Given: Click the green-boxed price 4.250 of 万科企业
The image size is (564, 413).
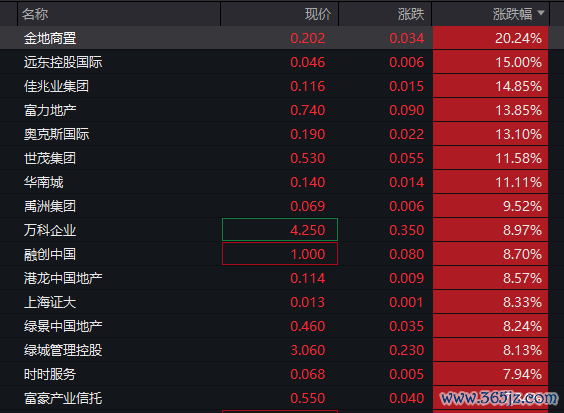Looking at the screenshot, I should pos(280,230).
